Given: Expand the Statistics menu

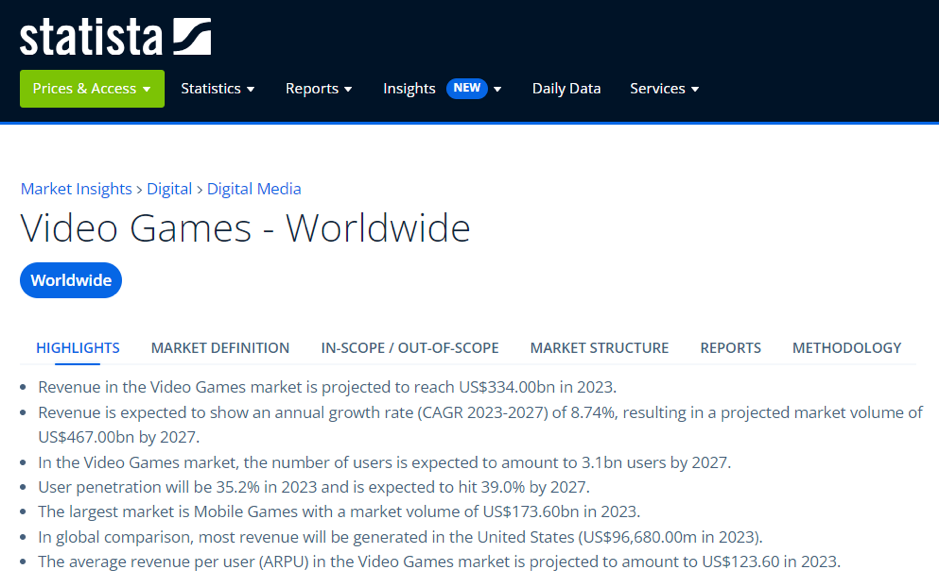Looking at the screenshot, I should click(x=217, y=89).
